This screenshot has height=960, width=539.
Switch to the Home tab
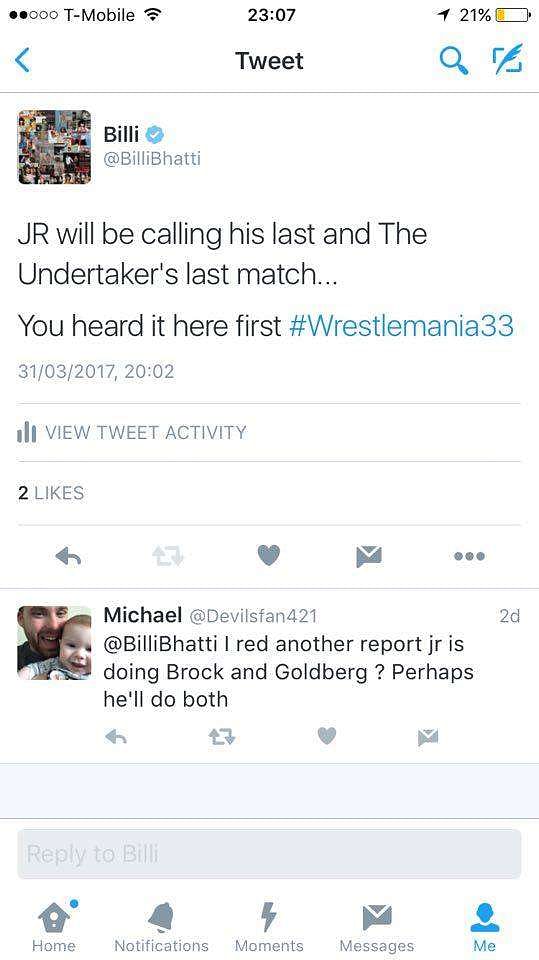pyautogui.click(x=54, y=926)
